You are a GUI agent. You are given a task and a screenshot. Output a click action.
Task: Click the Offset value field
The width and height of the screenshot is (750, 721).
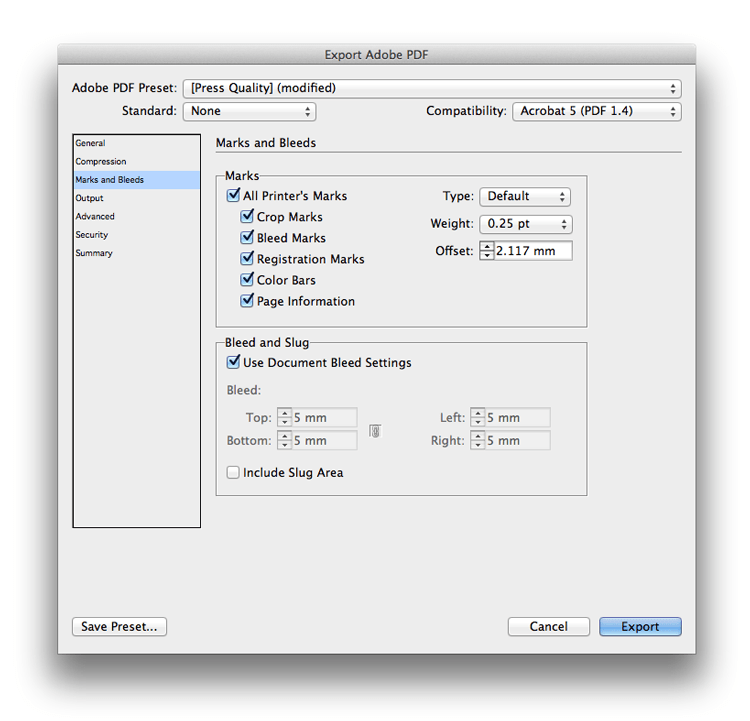tap(533, 251)
